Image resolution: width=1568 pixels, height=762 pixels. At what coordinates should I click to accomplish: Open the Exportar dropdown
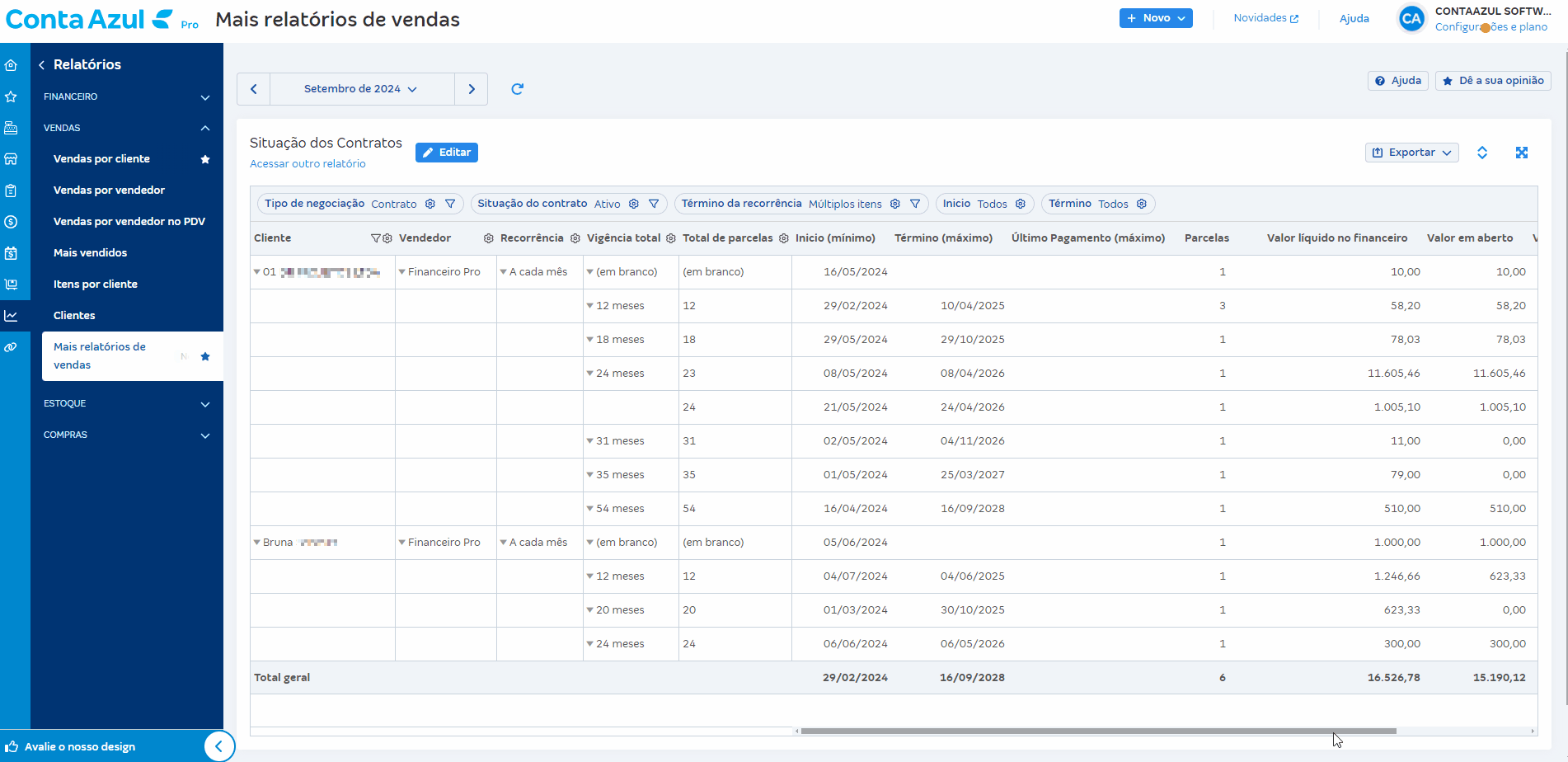(x=1412, y=153)
